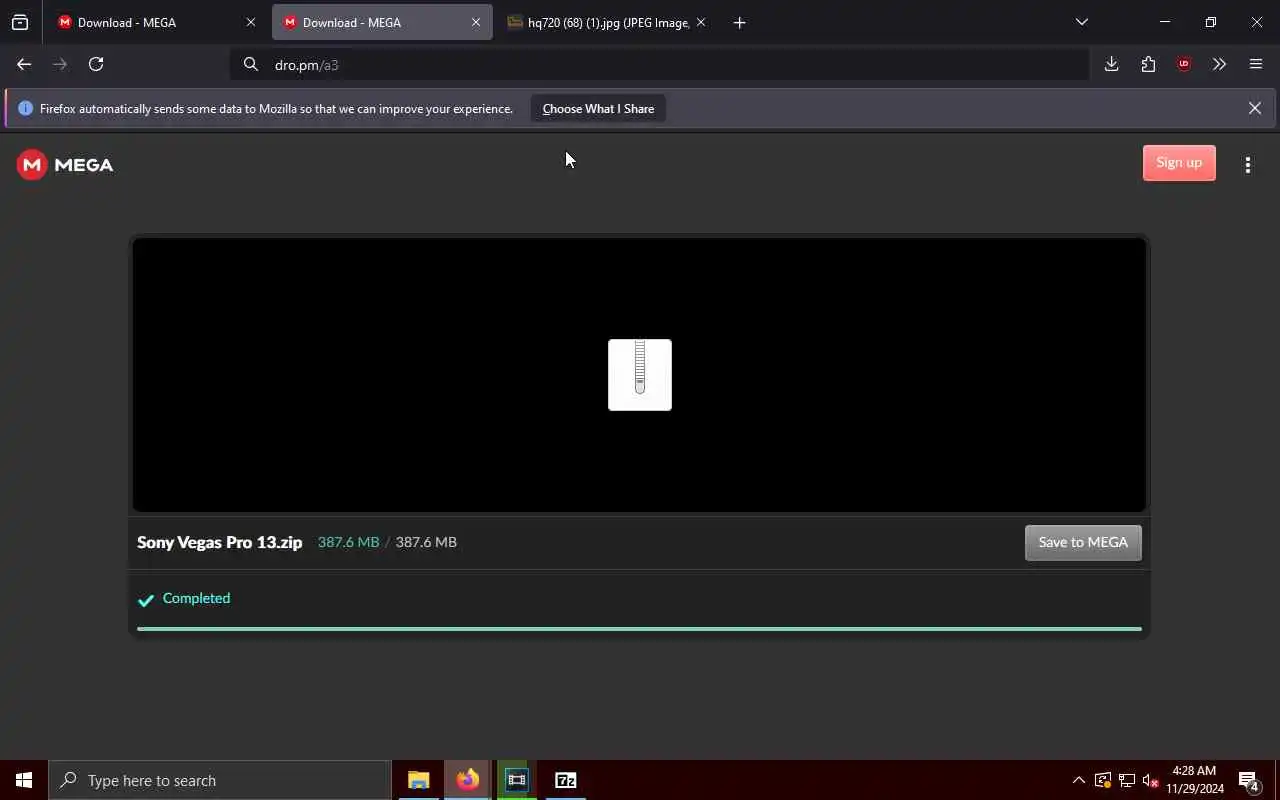Open the 7-Zip taskbar icon

coord(565,780)
